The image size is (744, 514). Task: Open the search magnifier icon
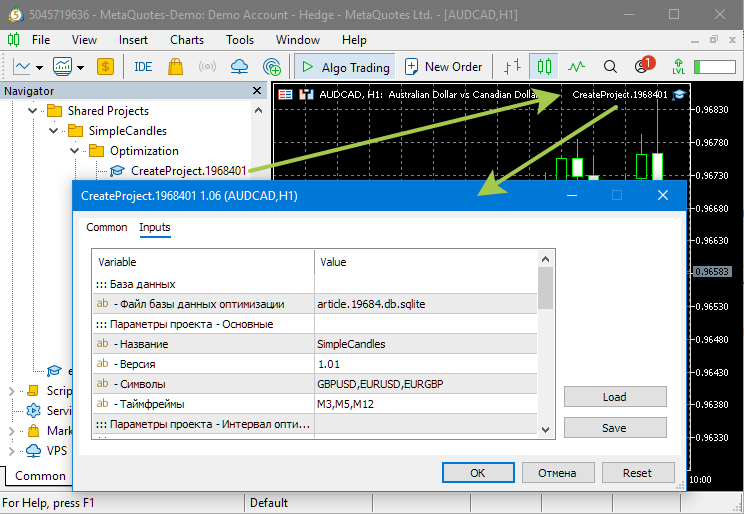(x=610, y=67)
